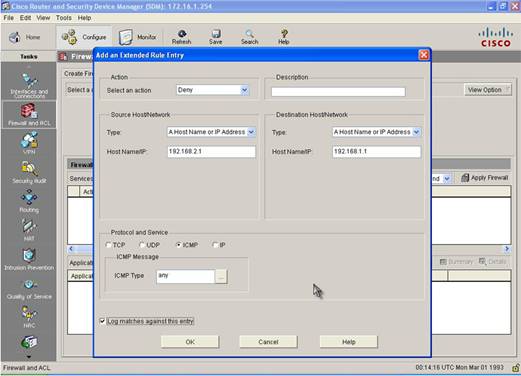Close the Add an Extended Rule Entry dialog
The width and height of the screenshot is (521, 376).
(424, 55)
